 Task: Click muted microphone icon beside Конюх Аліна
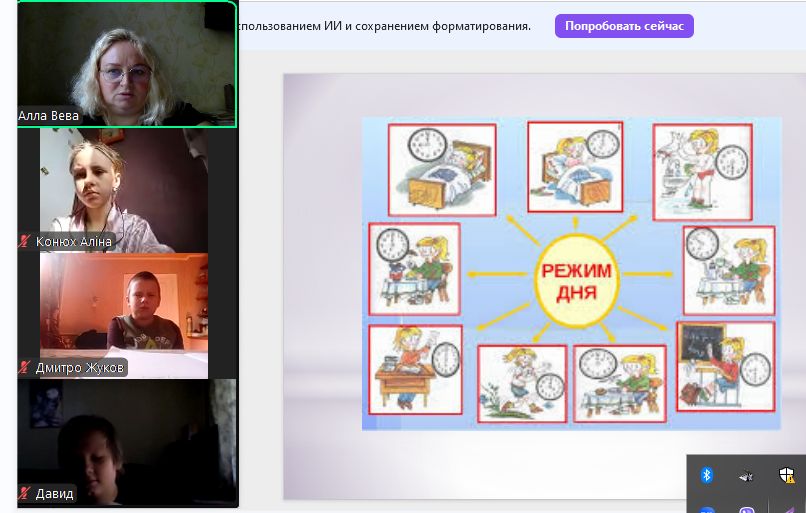[25, 241]
